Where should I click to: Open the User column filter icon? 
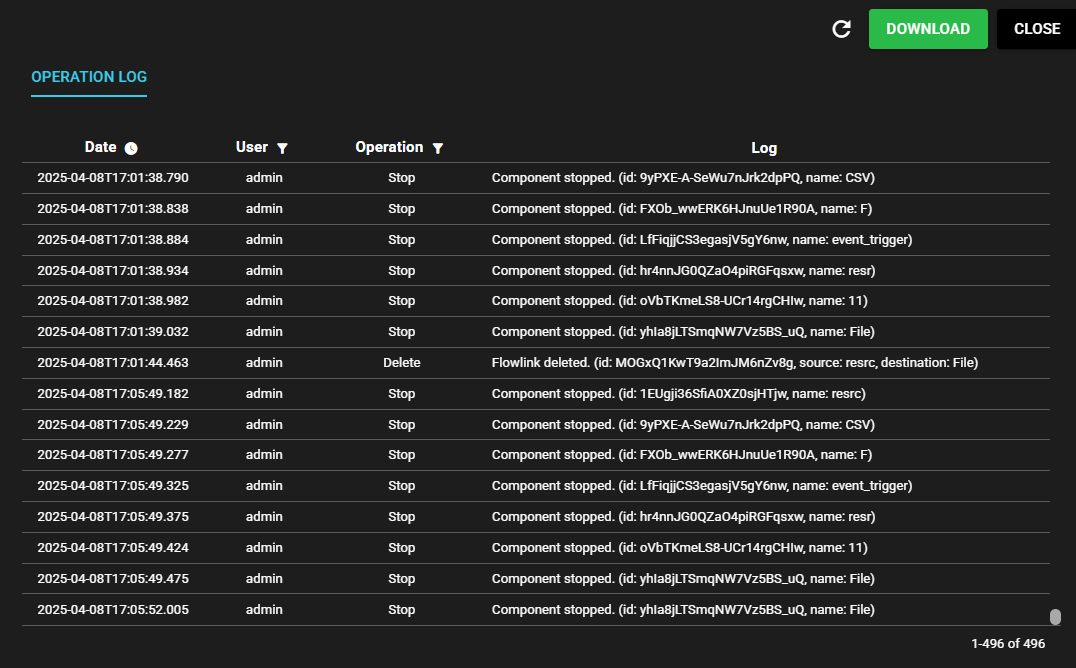[x=282, y=148]
